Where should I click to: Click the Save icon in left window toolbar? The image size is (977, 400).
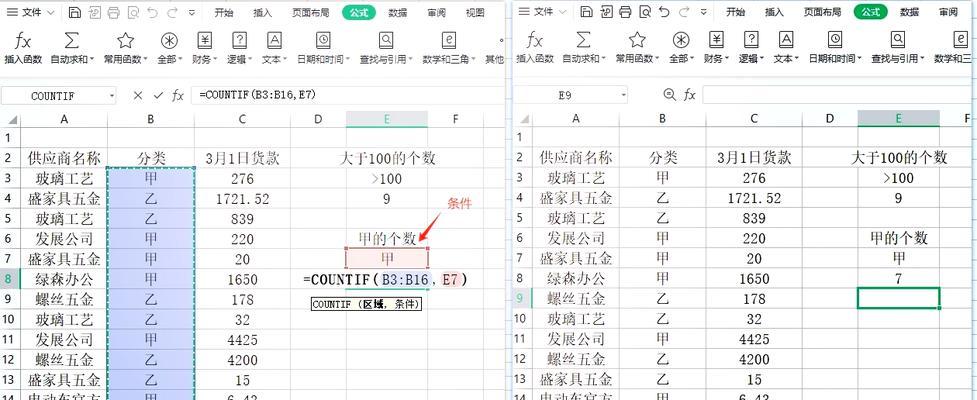pyautogui.click(x=75, y=12)
